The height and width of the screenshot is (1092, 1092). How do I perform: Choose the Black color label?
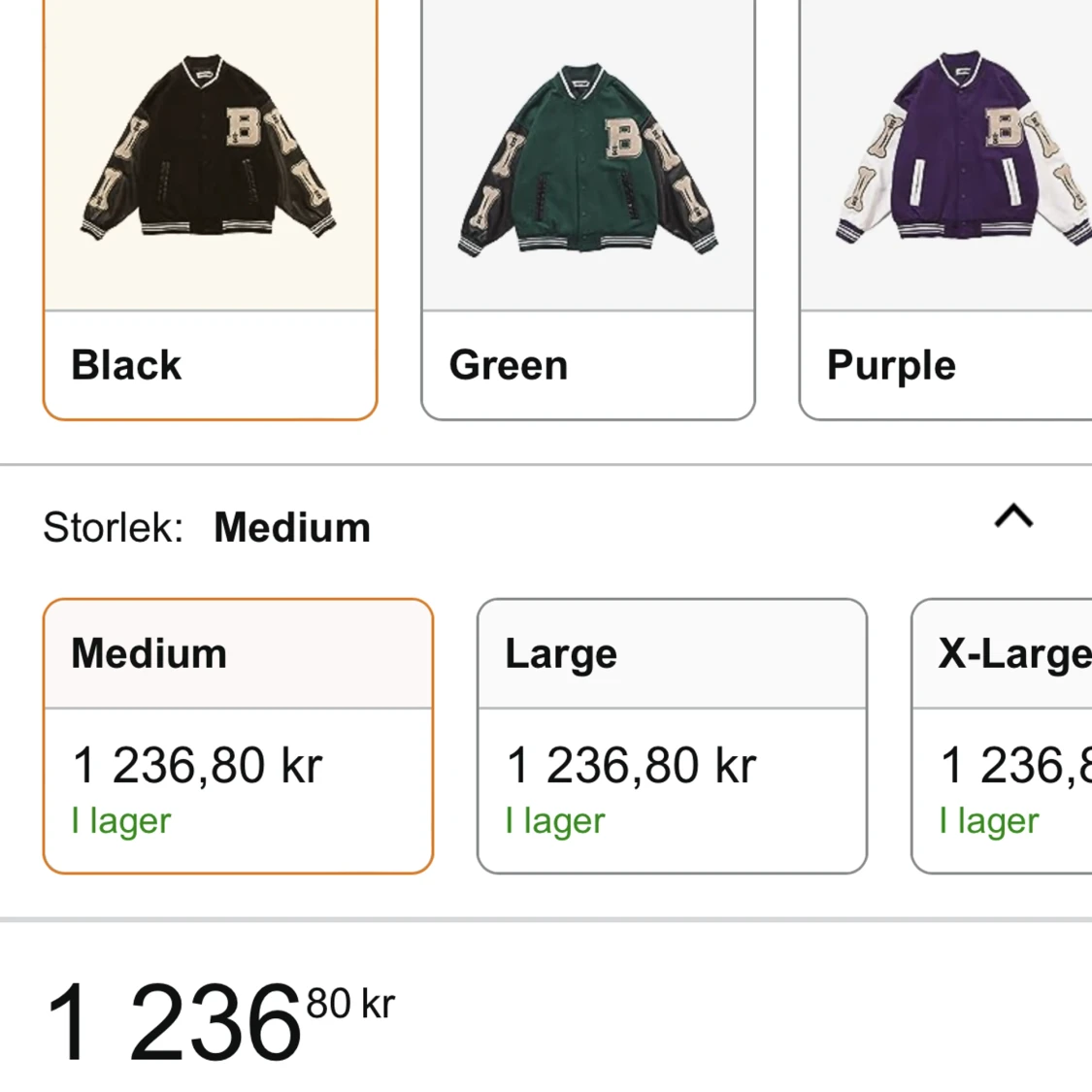click(126, 366)
